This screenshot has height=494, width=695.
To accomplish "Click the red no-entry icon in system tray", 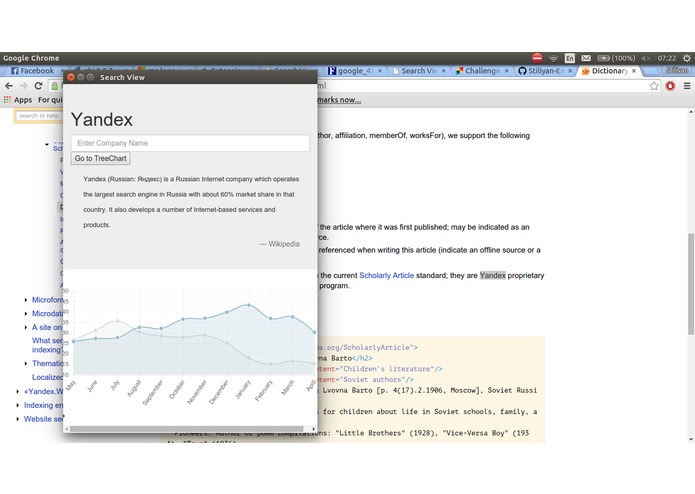I will coord(537,58).
